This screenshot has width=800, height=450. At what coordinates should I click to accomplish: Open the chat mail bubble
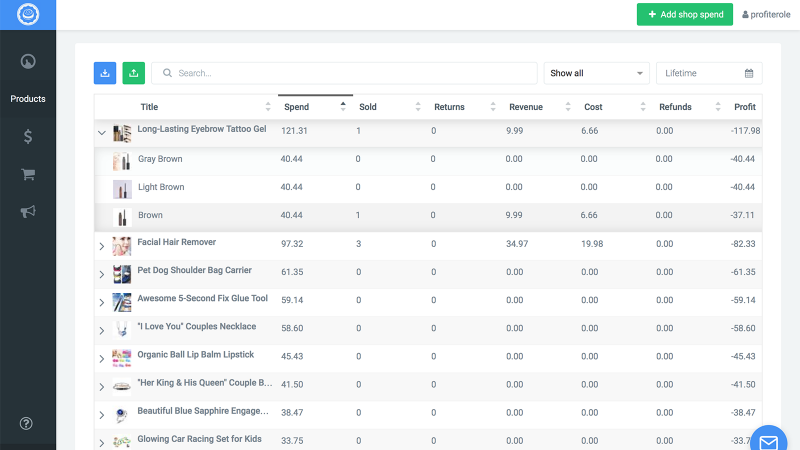click(768, 440)
